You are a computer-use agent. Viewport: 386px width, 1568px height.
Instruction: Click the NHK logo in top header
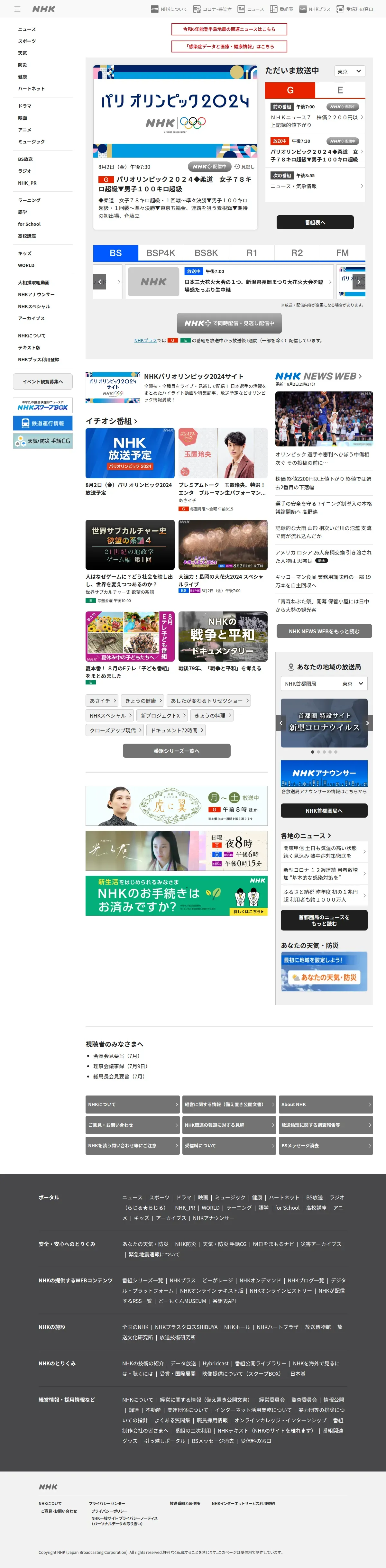click(x=44, y=9)
